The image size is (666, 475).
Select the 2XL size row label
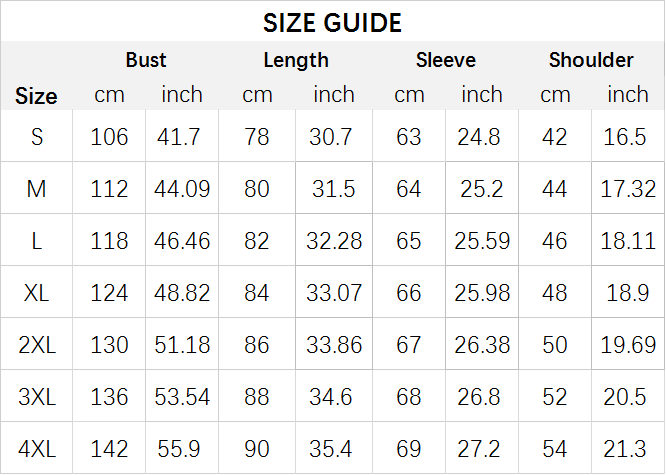37,345
